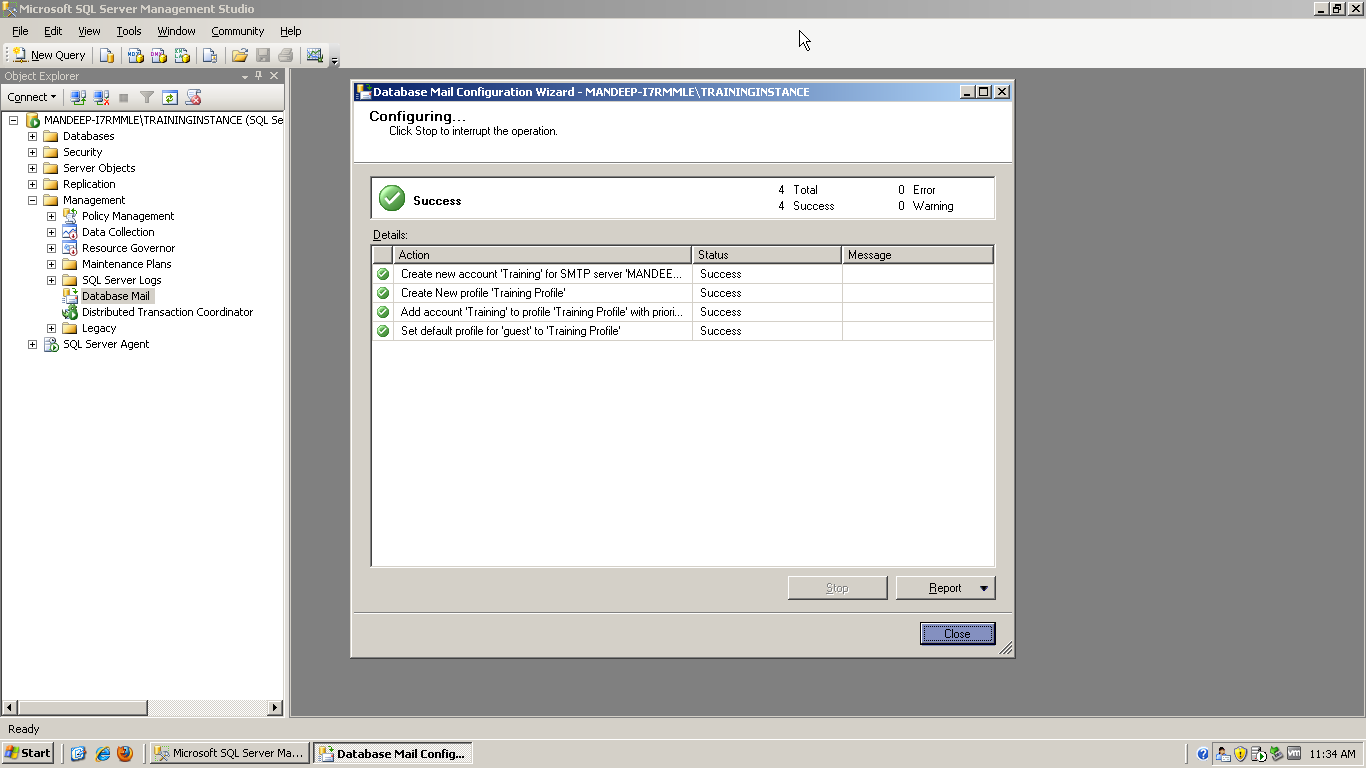
Task: Collapse the TRAININGINSTANCE server node
Action: [14, 120]
